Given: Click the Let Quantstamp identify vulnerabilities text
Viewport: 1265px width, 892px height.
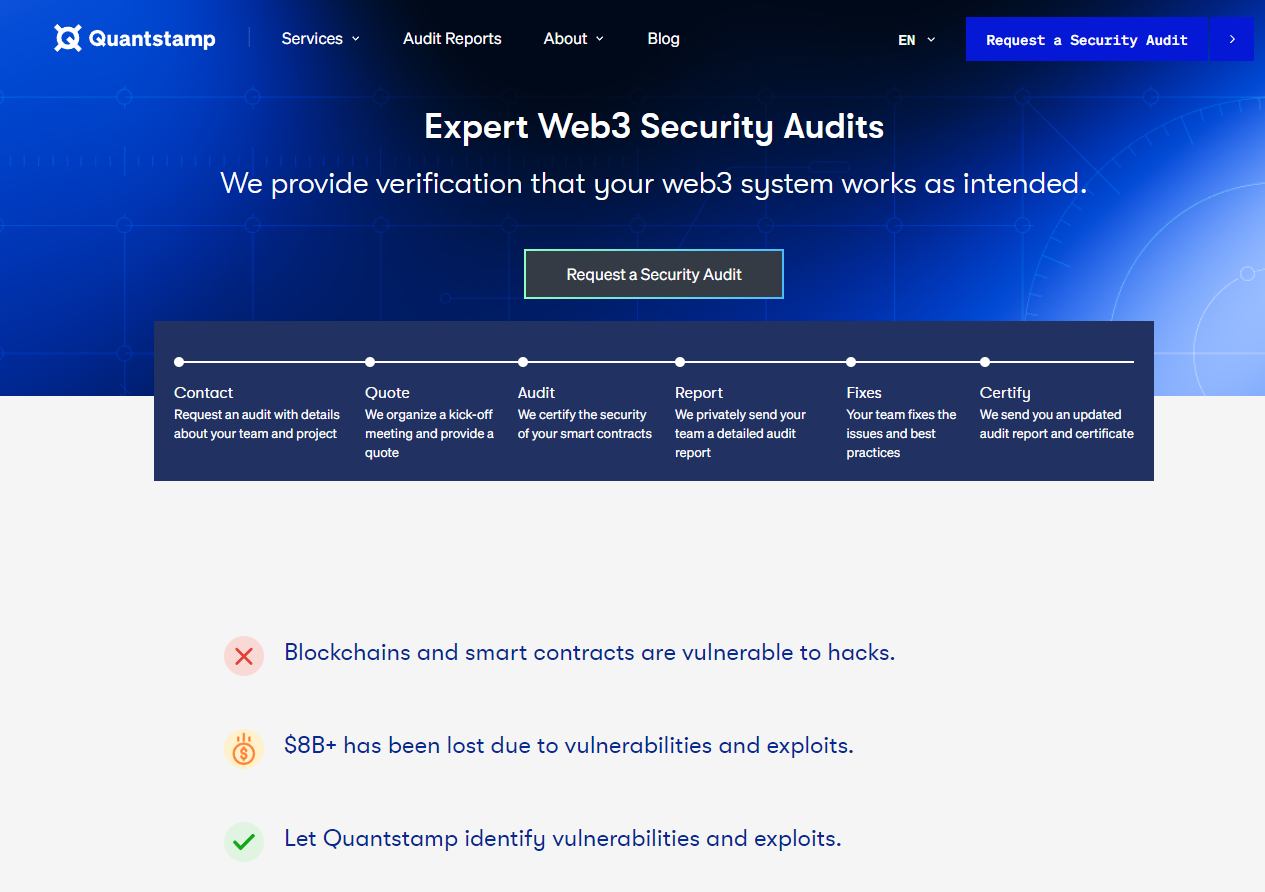Looking at the screenshot, I should (x=563, y=839).
